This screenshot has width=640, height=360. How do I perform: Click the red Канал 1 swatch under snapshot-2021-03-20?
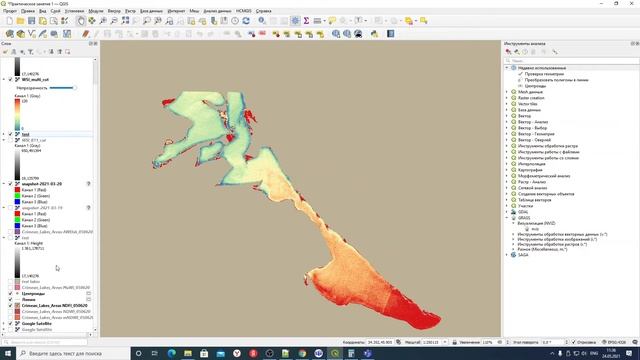tap(17, 190)
